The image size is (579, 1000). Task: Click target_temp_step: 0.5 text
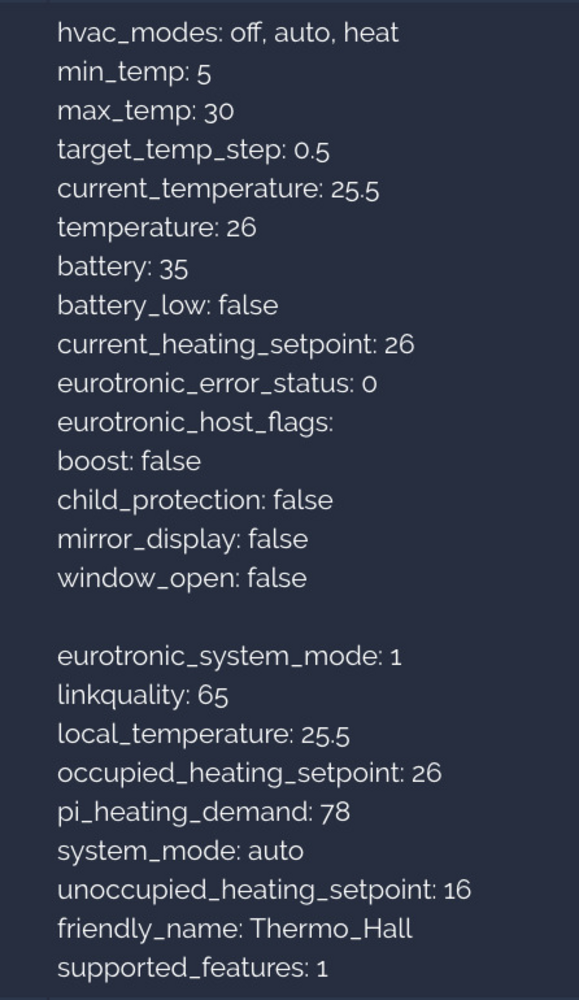[x=193, y=151]
